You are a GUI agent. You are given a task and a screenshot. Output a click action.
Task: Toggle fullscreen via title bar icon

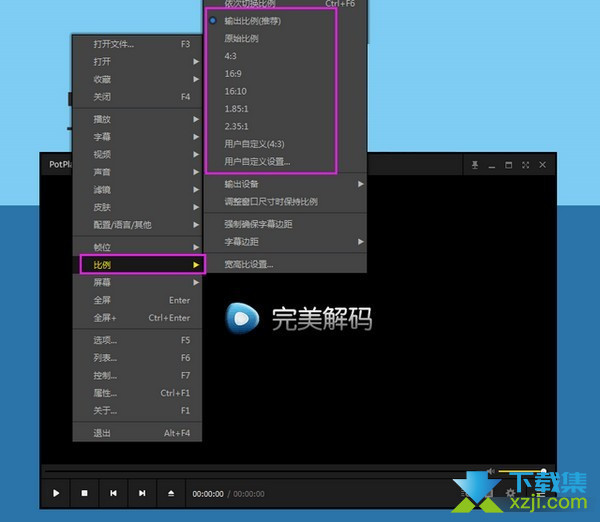(525, 165)
